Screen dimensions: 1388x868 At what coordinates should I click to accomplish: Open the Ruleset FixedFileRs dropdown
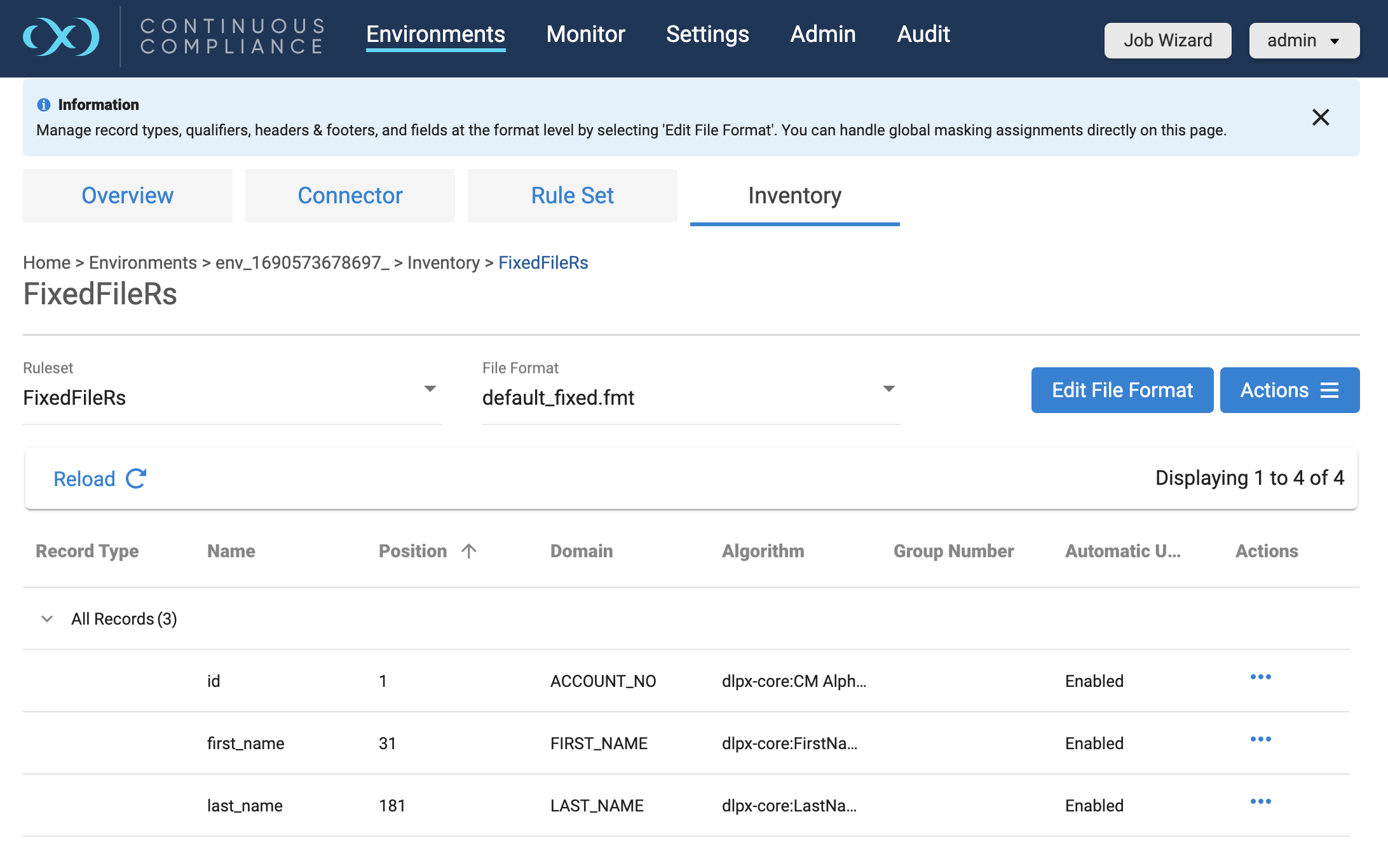click(430, 389)
